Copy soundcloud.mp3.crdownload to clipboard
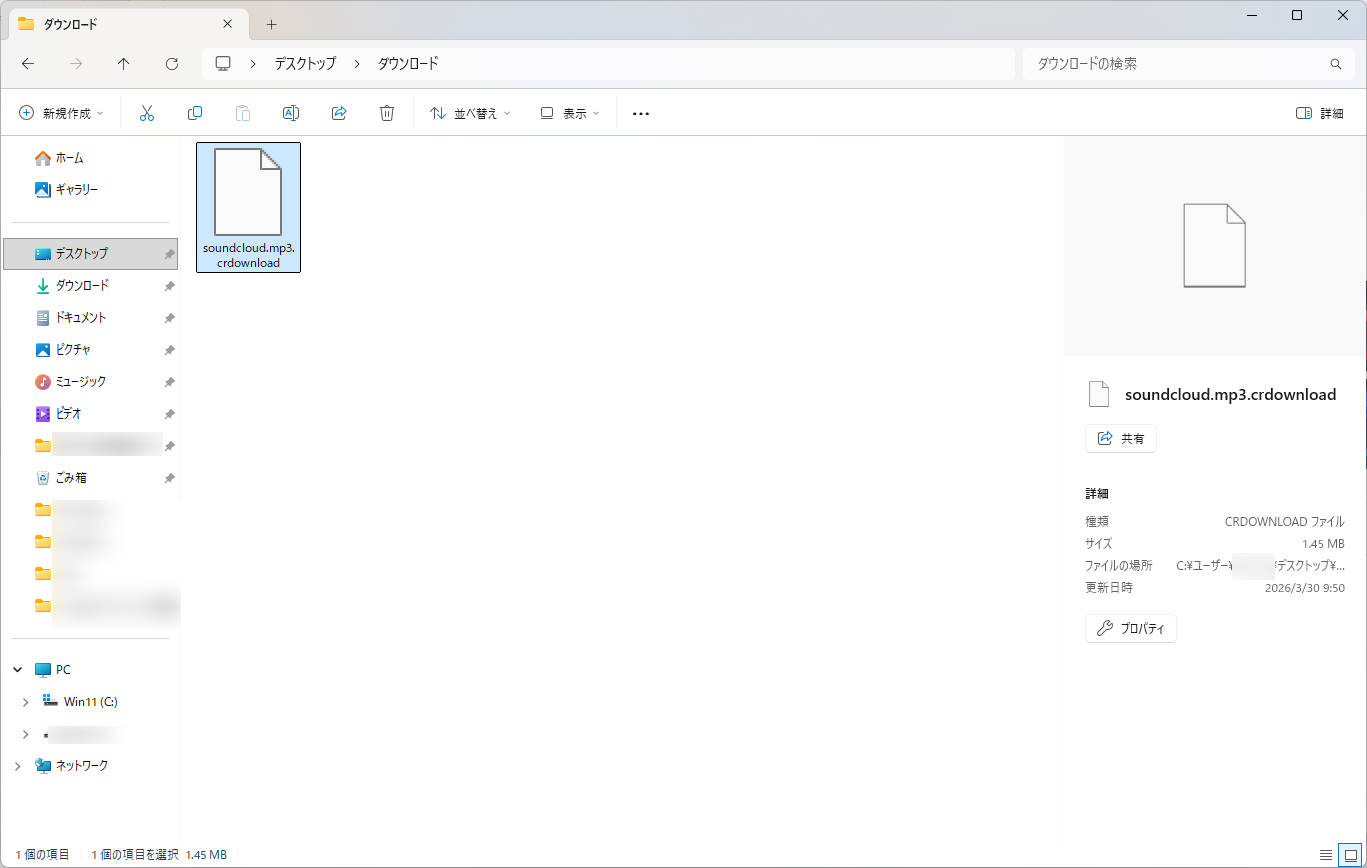The width and height of the screenshot is (1367, 868). (x=195, y=112)
